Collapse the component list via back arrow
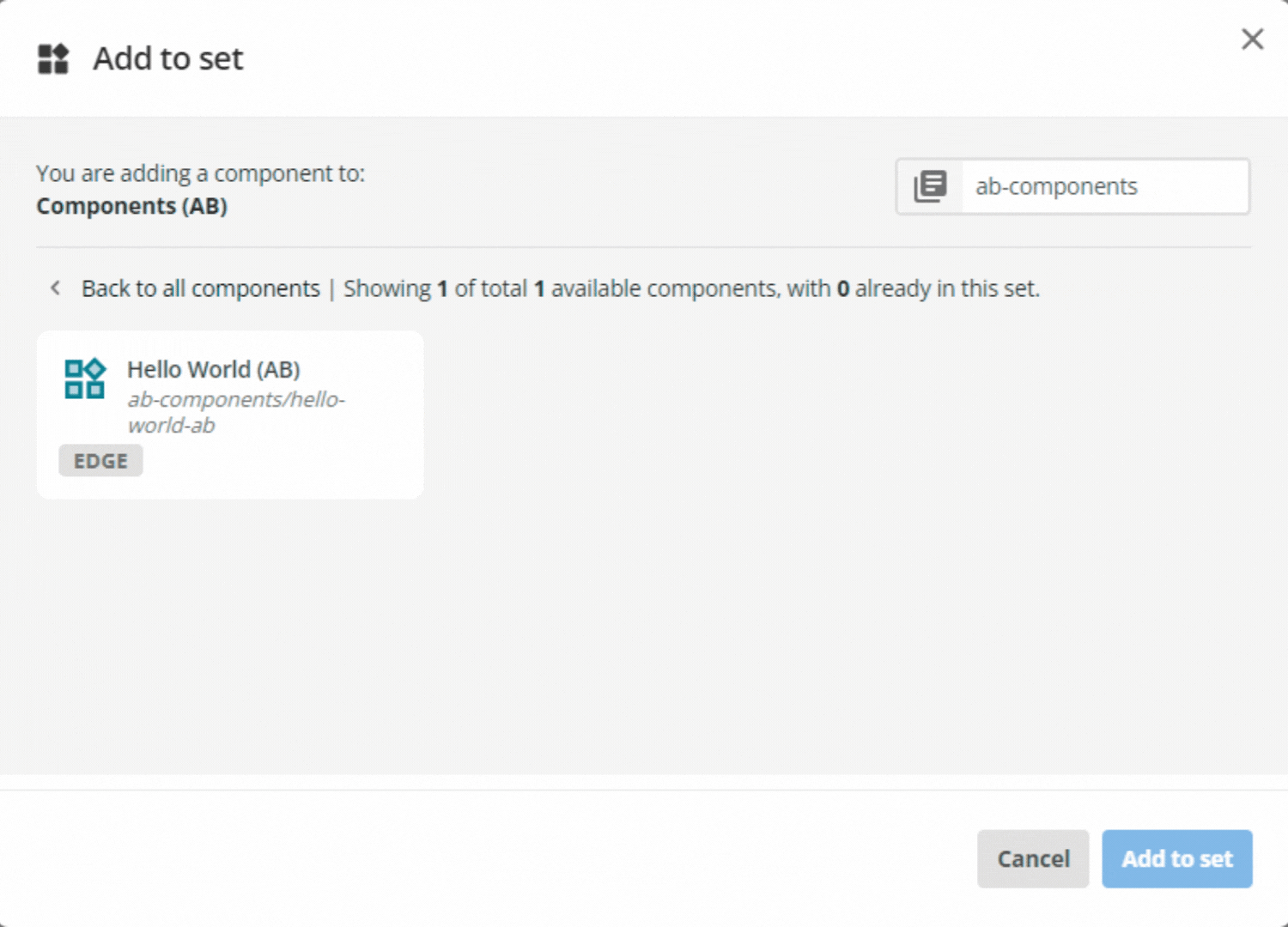The width and height of the screenshot is (1288, 927). click(55, 288)
